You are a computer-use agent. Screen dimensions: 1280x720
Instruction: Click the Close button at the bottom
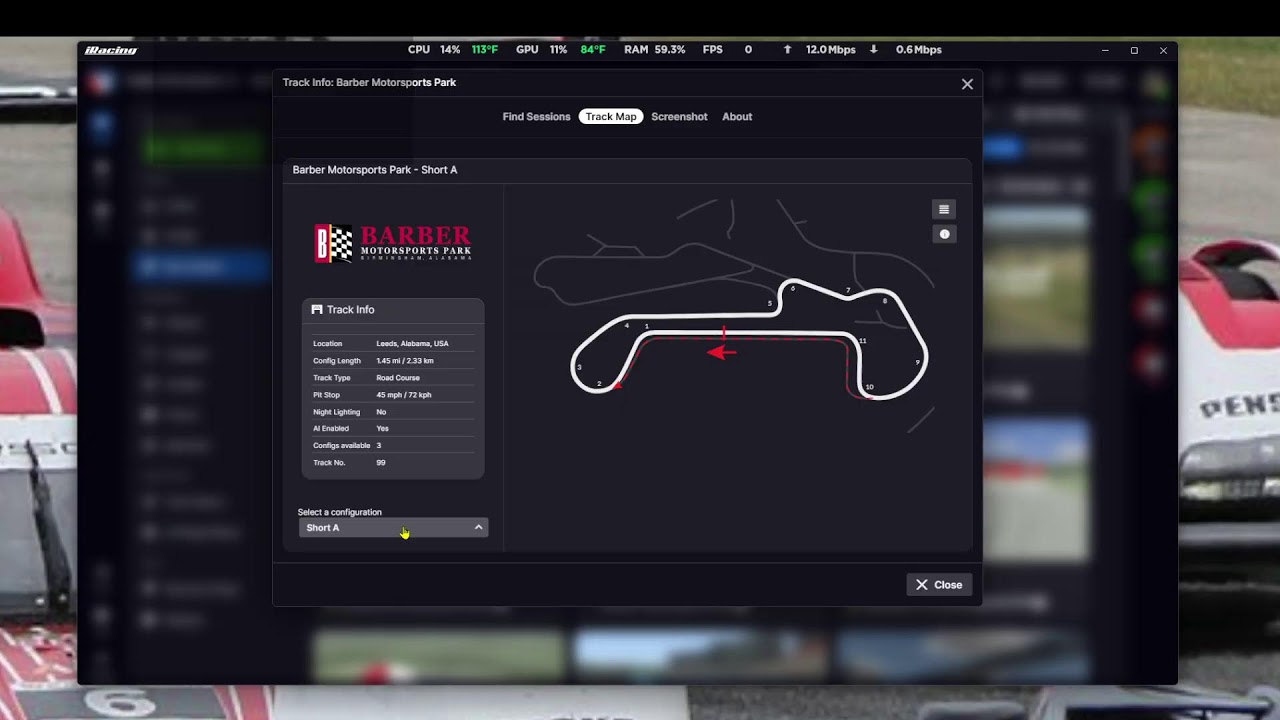[x=939, y=585]
